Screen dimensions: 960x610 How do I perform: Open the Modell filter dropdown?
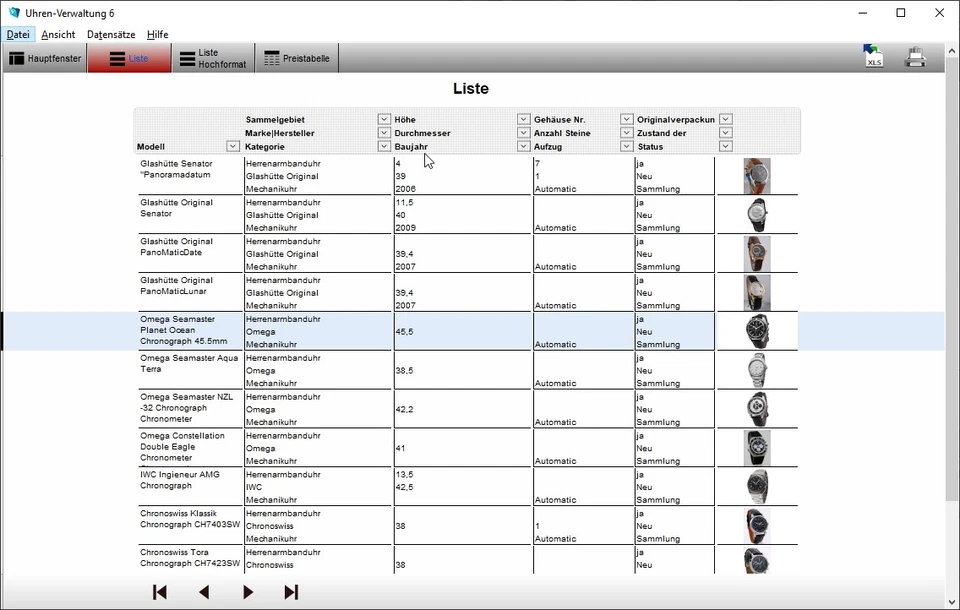pyautogui.click(x=231, y=146)
